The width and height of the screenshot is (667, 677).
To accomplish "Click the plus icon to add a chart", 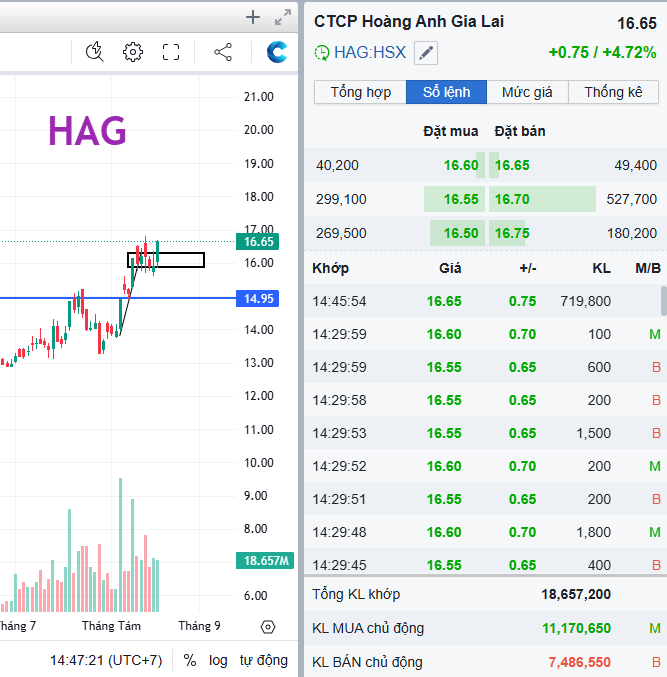I will click(253, 17).
